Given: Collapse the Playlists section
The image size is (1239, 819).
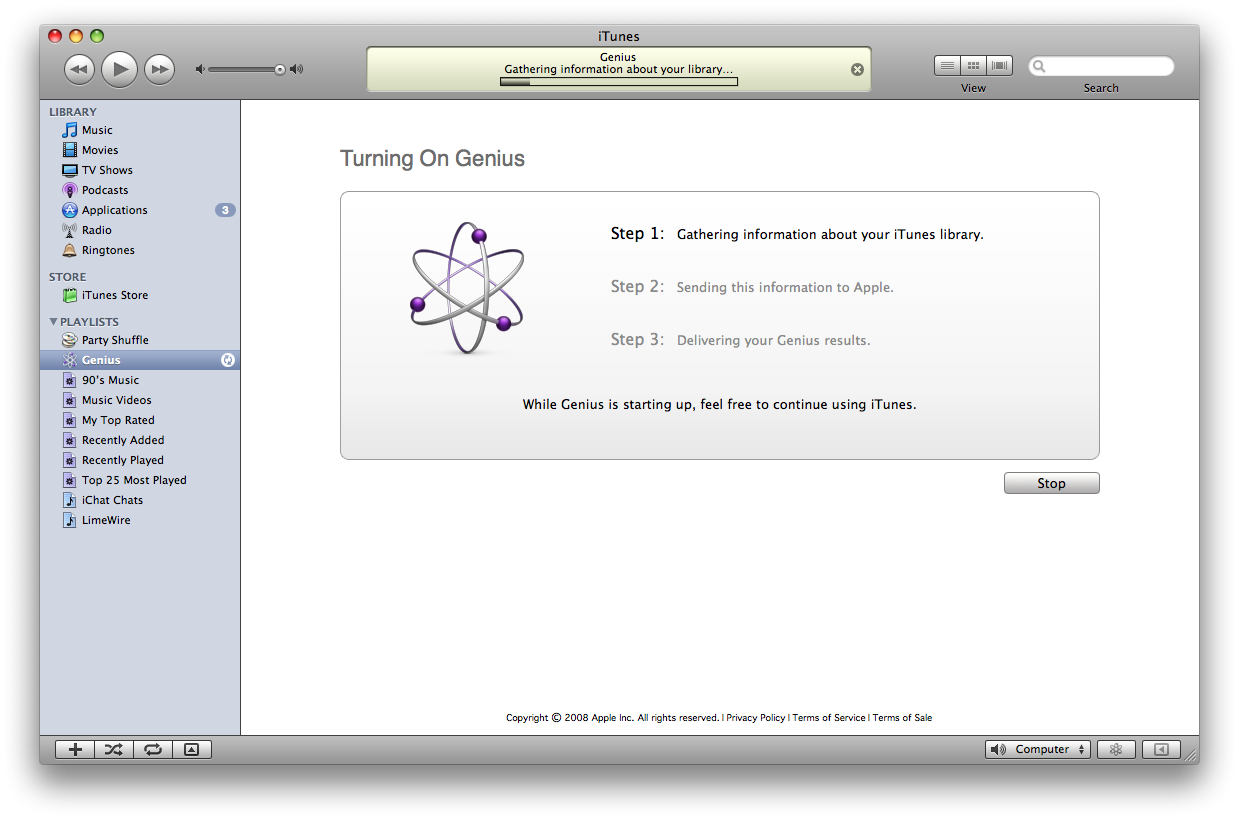Looking at the screenshot, I should point(54,322).
